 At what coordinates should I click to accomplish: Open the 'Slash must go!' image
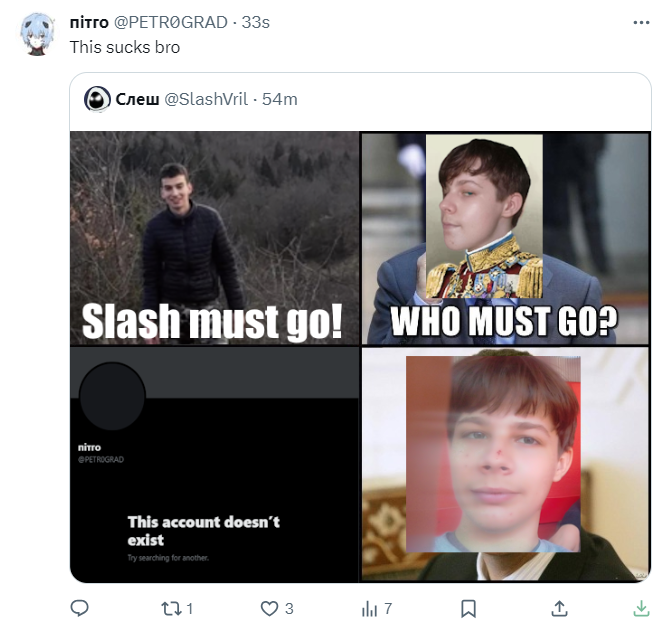click(215, 238)
